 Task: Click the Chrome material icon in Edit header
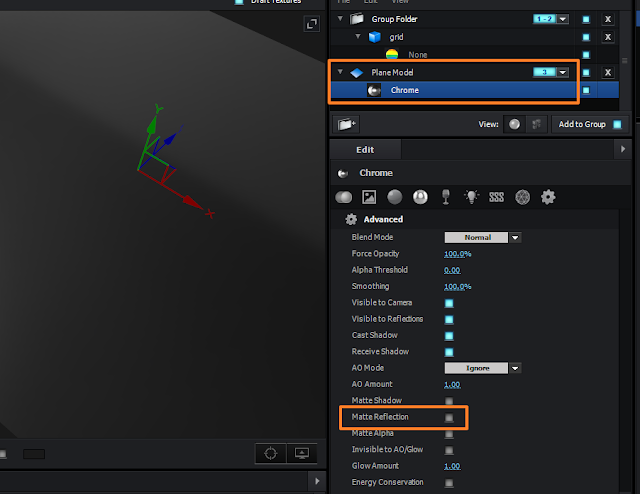[x=343, y=174]
